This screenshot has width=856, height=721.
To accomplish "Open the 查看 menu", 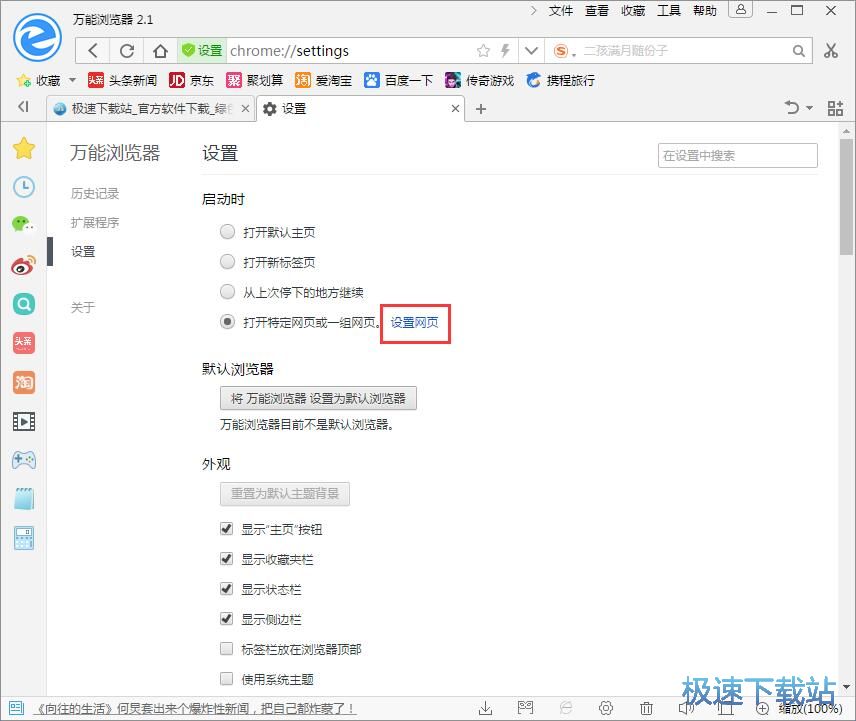I will 597,10.
